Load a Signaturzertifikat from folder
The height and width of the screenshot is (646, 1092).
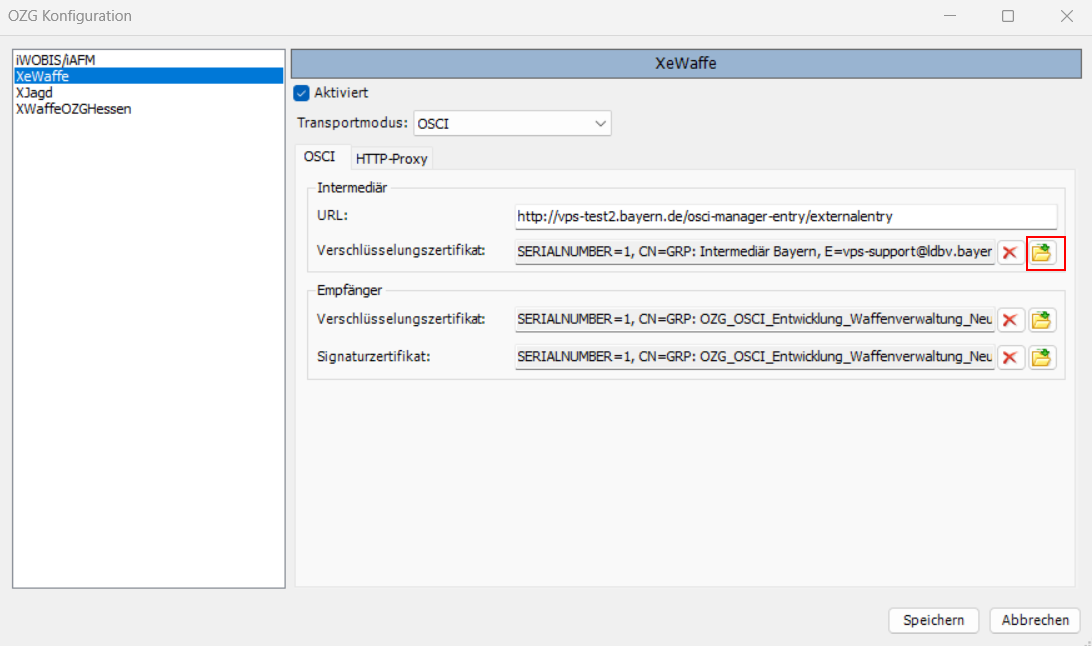click(1043, 357)
